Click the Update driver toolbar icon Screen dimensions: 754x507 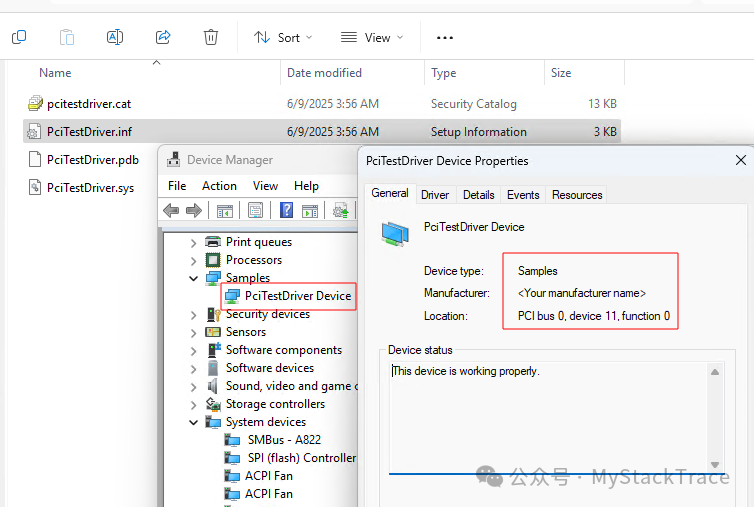coord(340,211)
